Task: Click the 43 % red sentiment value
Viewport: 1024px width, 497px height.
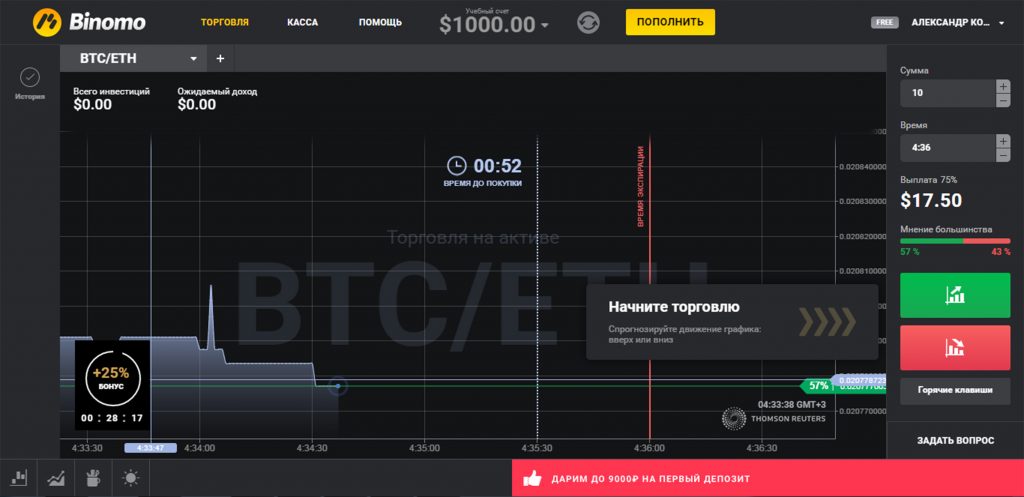Action: [1000, 252]
